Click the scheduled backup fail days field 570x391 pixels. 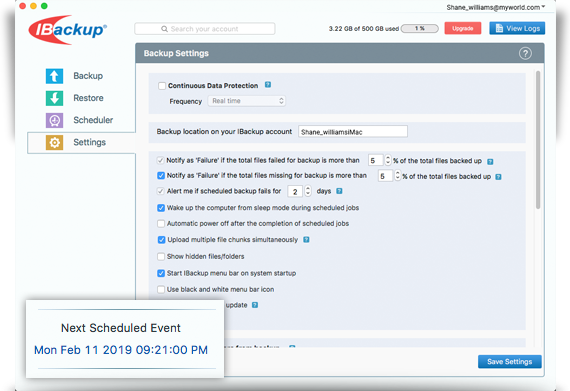click(295, 191)
